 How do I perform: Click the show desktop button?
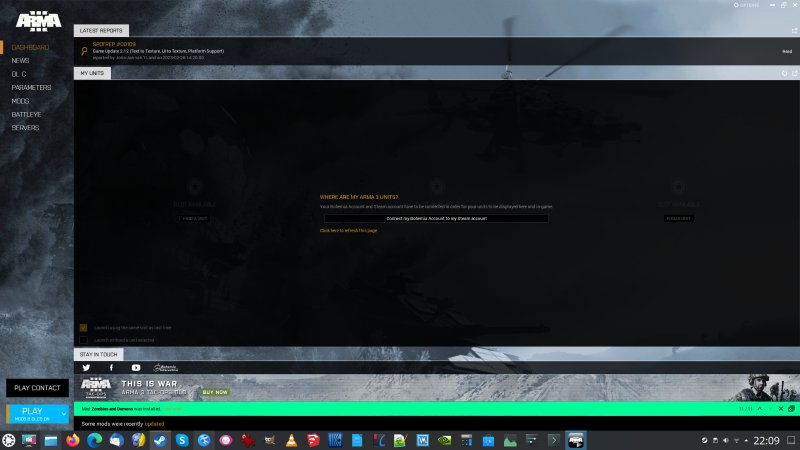(x=791, y=440)
